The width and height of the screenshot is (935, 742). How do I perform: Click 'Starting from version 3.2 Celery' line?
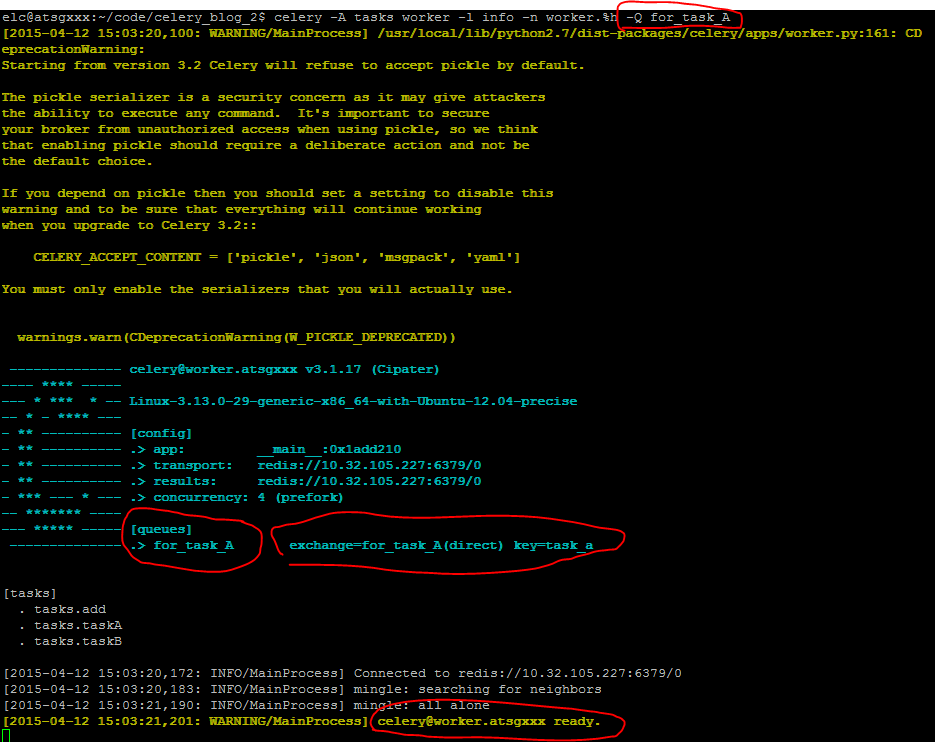(293, 66)
